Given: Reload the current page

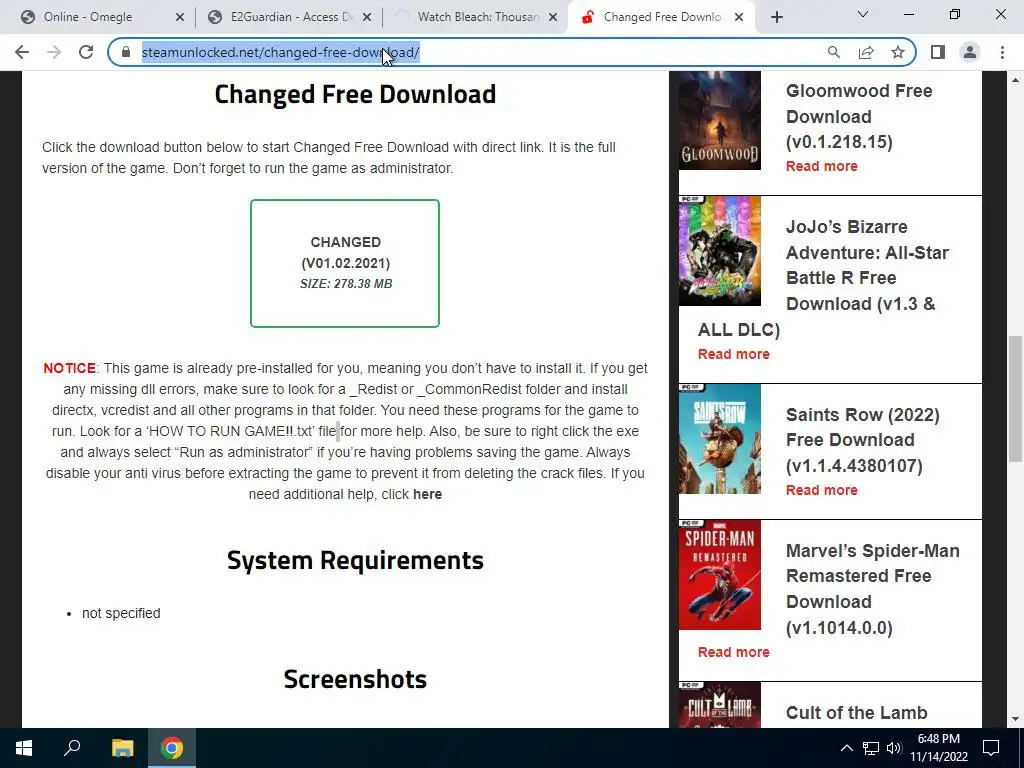Looking at the screenshot, I should point(86,52).
